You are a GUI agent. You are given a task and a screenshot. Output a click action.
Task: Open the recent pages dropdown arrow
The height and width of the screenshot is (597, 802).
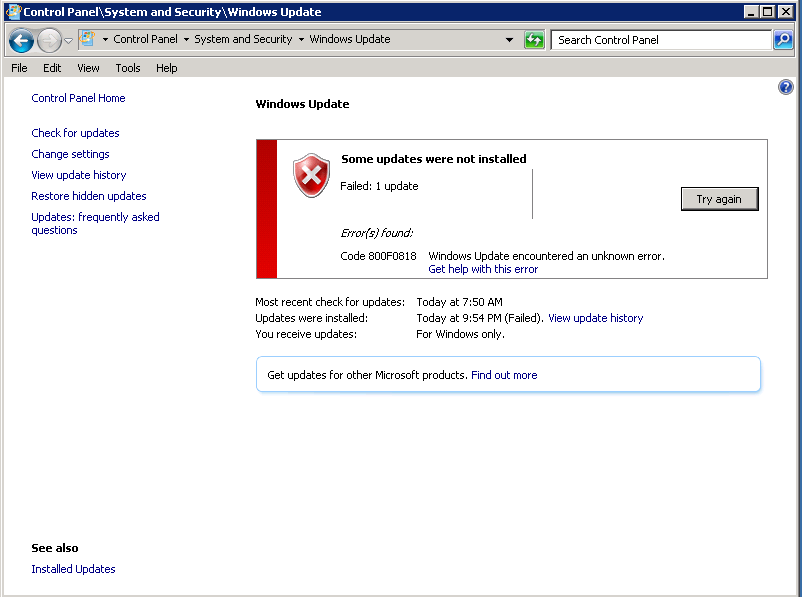[69, 40]
